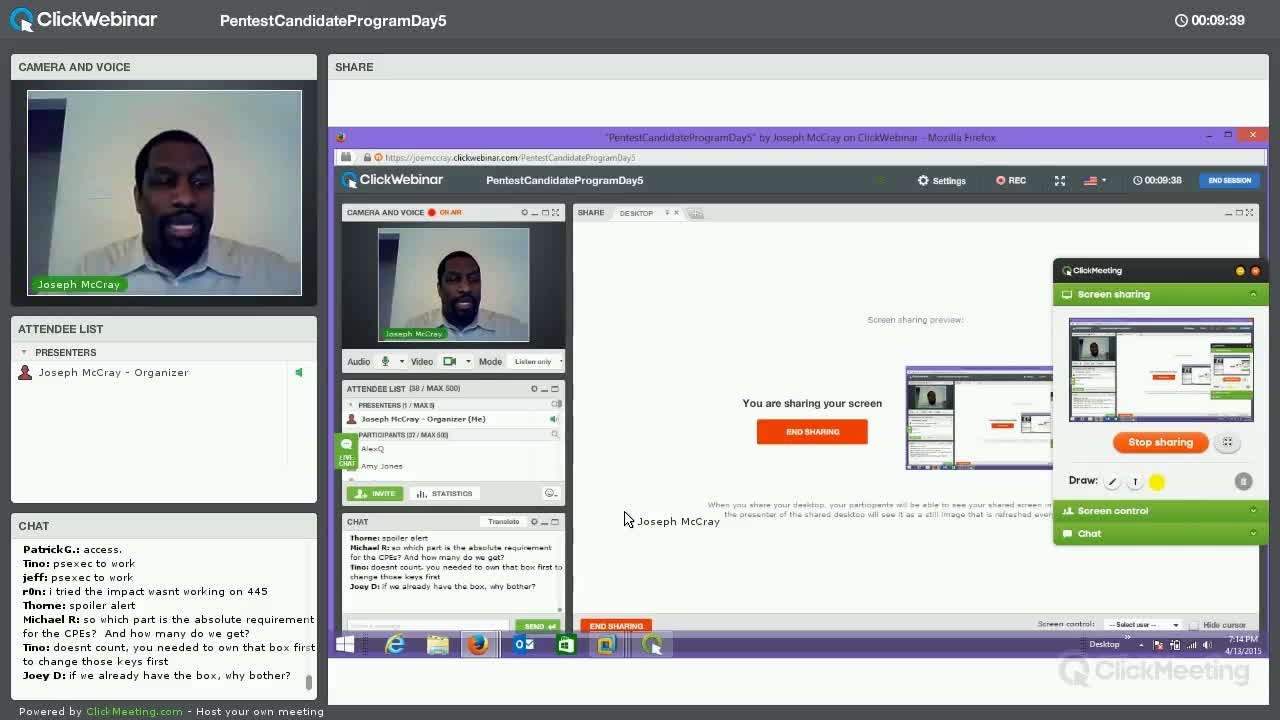Enable the Hide cursor checkbox
Image resolution: width=1280 pixels, height=720 pixels.
1194,625
